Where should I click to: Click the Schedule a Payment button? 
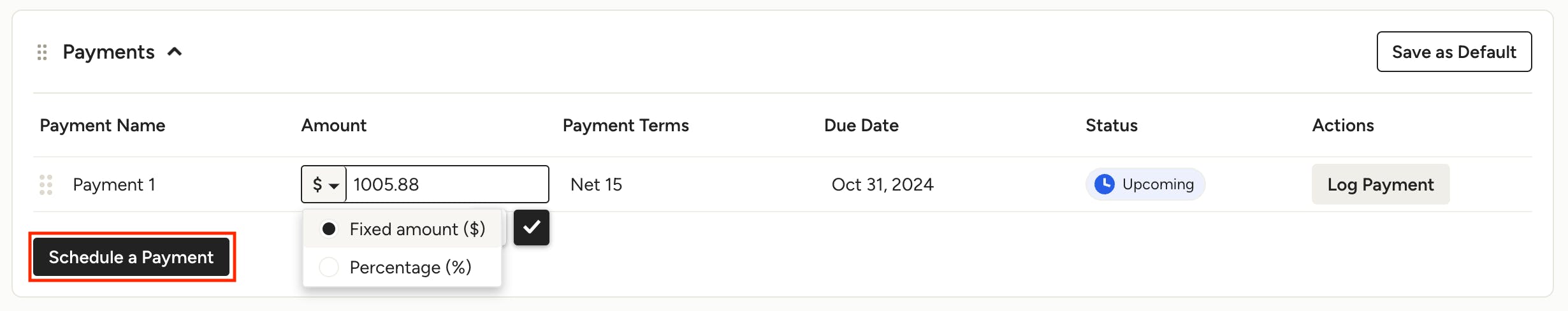(x=131, y=257)
